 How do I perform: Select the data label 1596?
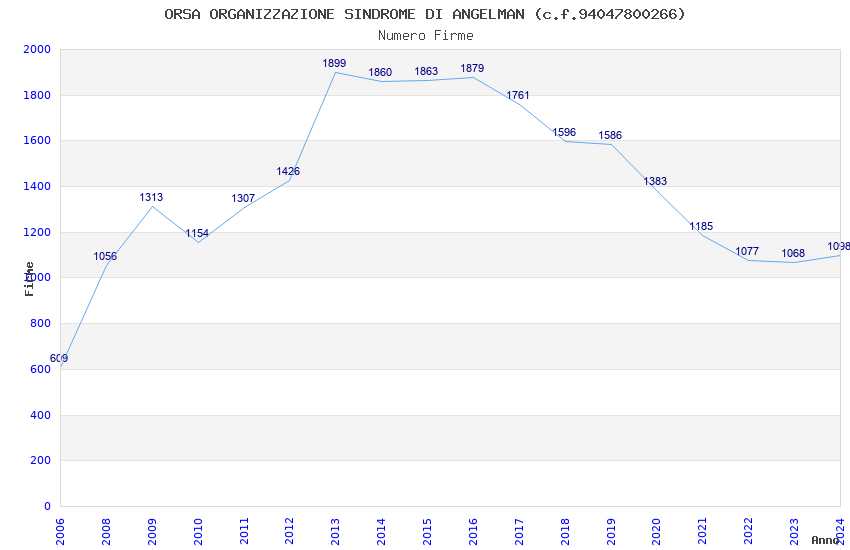pyautogui.click(x=564, y=132)
